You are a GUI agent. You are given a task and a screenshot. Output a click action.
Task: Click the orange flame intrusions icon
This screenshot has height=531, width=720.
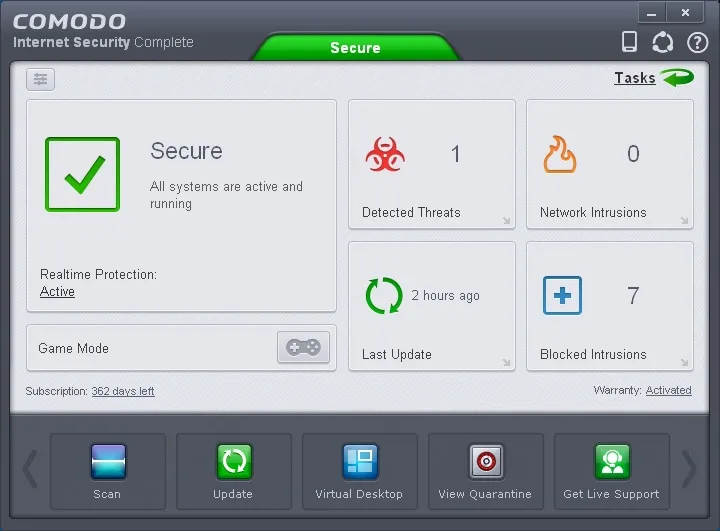(x=560, y=154)
